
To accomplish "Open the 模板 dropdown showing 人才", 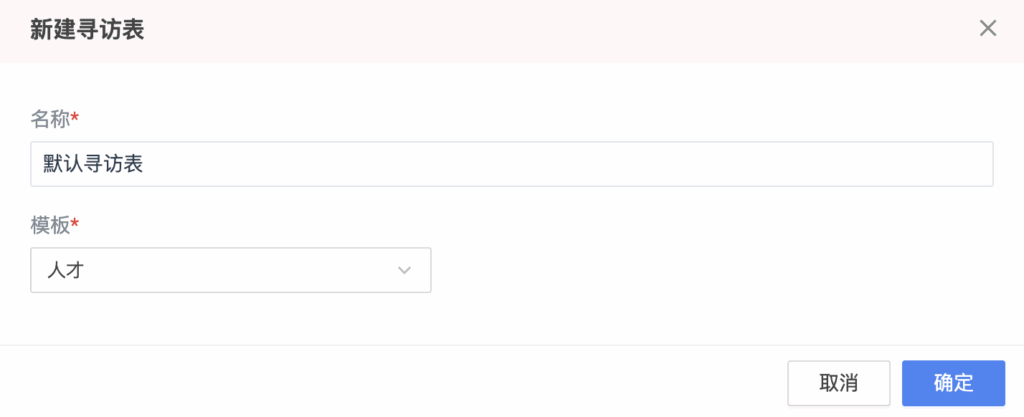I will click(x=231, y=270).
